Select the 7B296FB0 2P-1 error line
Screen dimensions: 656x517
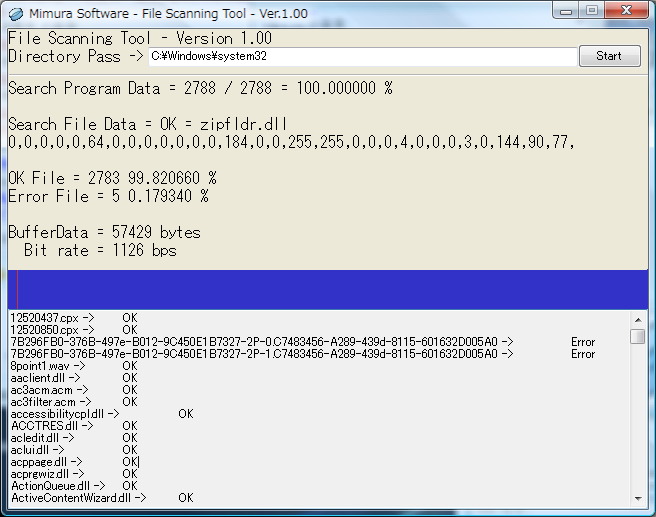pyautogui.click(x=302, y=354)
